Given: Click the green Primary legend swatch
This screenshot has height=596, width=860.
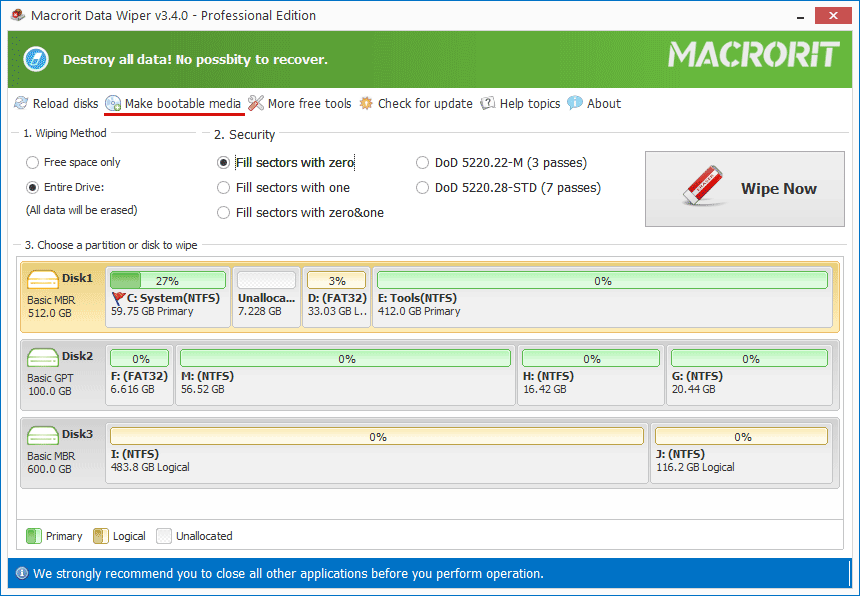Looking at the screenshot, I should pyautogui.click(x=34, y=536).
